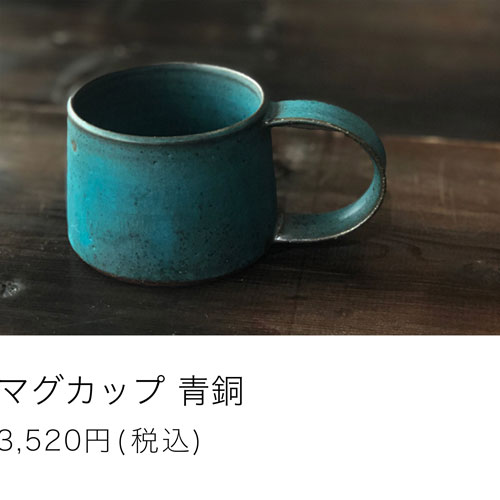The width and height of the screenshot is (500, 500).
Task: Click the white space right of product title
Action: point(372,391)
